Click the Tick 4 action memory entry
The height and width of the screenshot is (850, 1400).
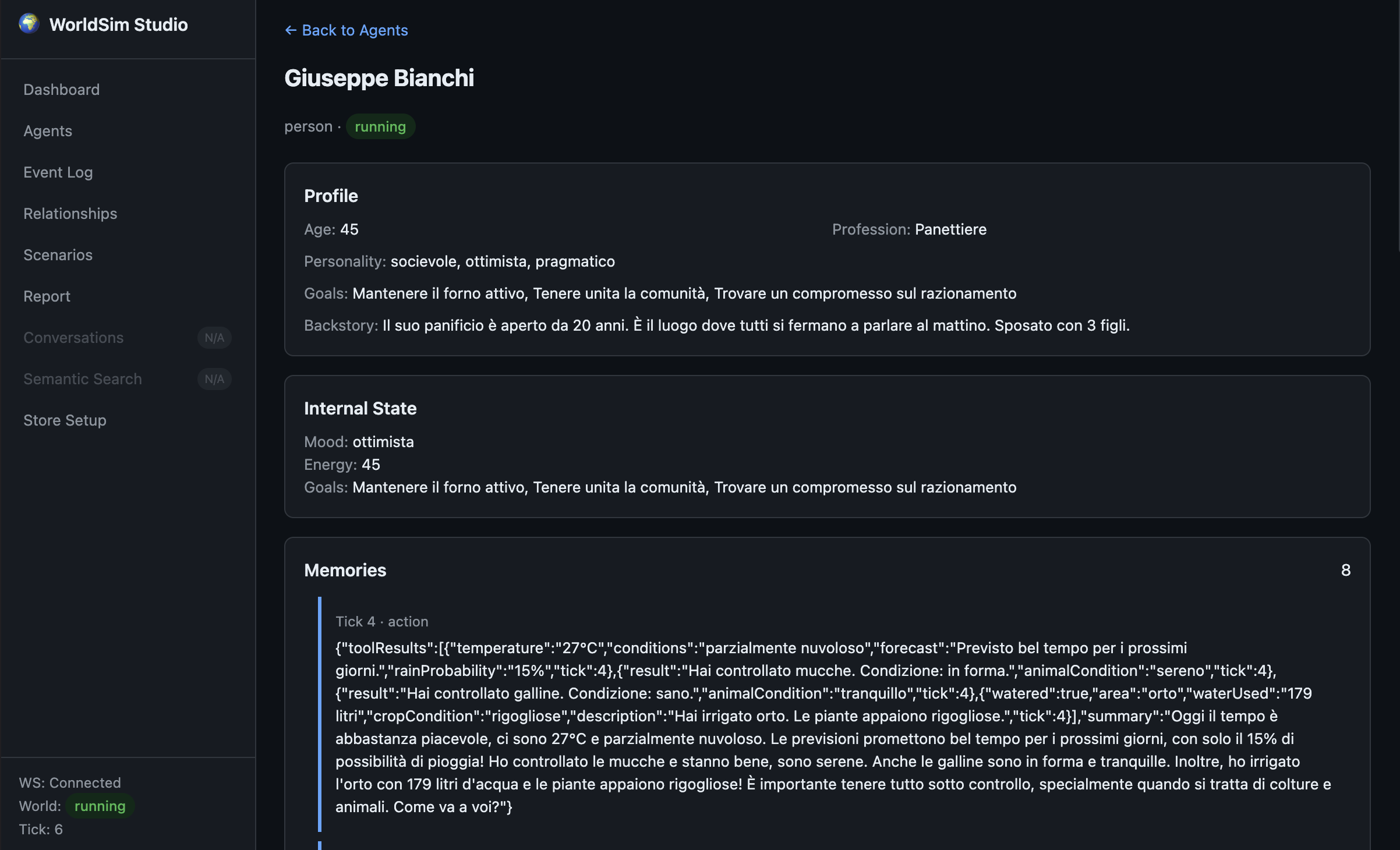pyautogui.click(x=381, y=621)
